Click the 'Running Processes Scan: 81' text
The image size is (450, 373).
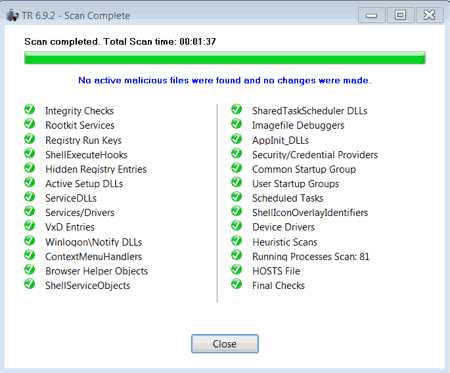coord(311,257)
